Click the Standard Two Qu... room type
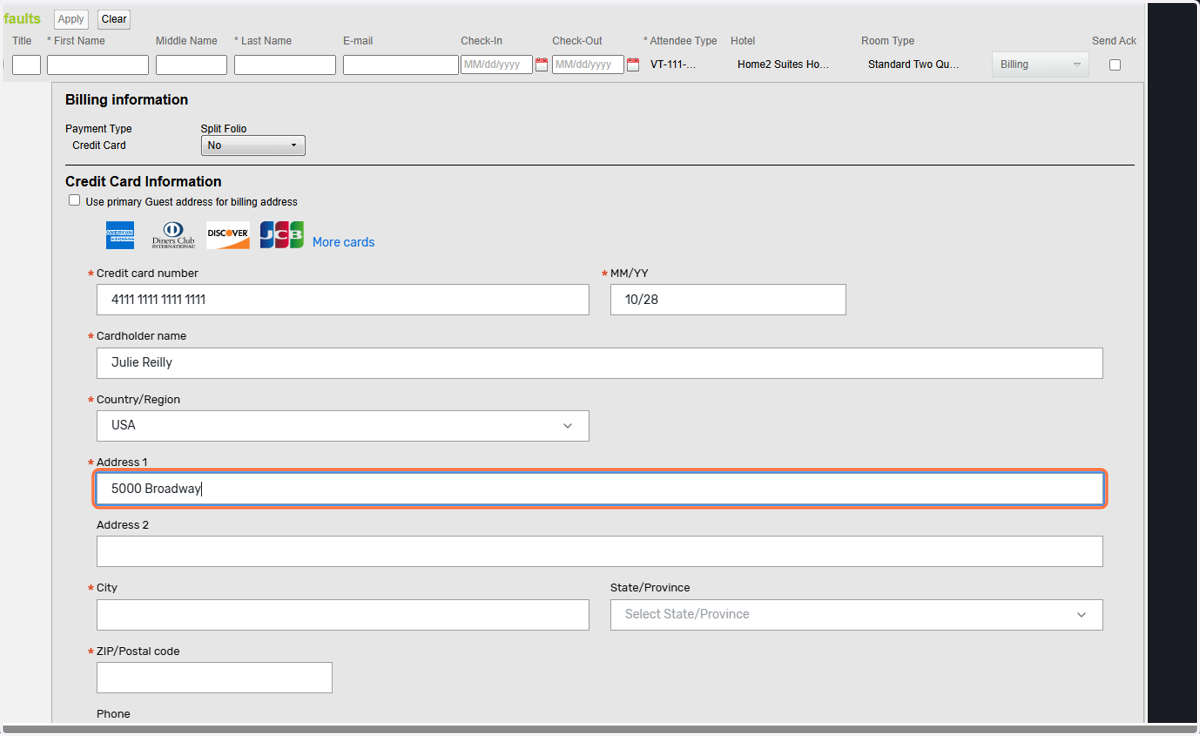1200x736 pixels. (x=913, y=64)
